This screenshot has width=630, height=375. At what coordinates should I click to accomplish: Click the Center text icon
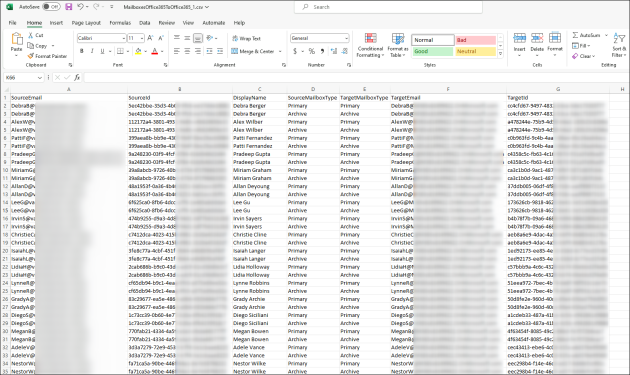[187, 51]
